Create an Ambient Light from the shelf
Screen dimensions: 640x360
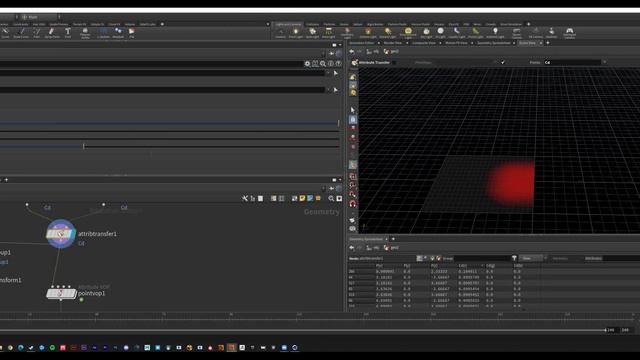[495, 33]
